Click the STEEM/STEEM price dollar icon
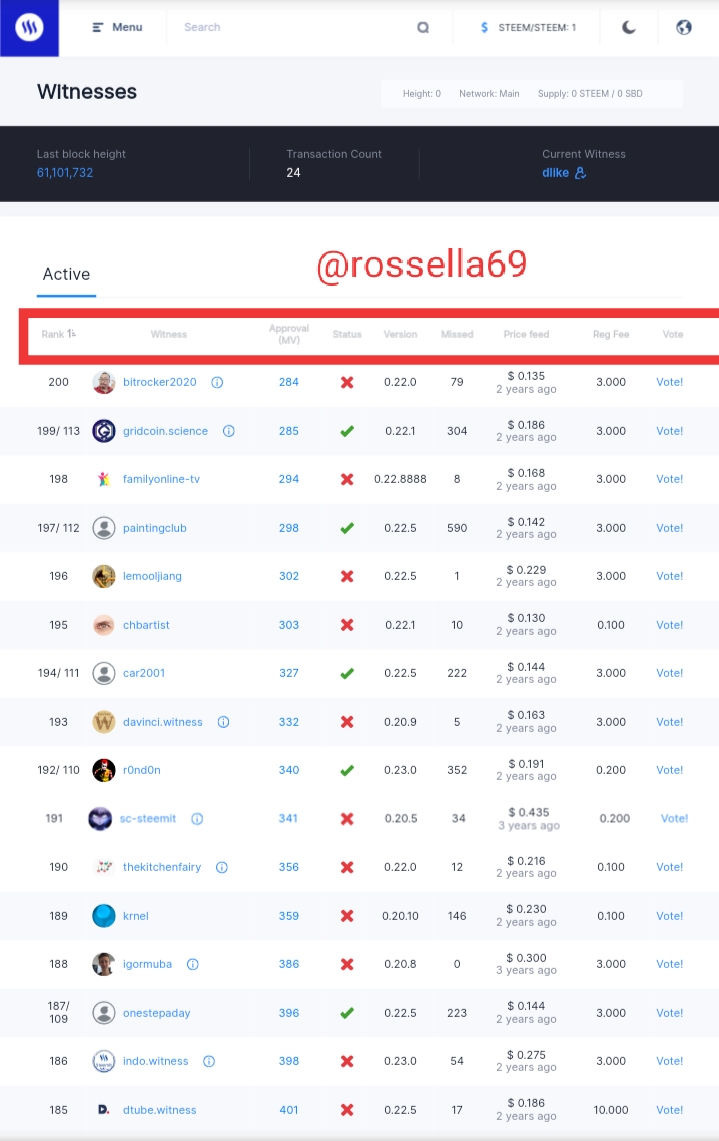The height and width of the screenshot is (1141, 719). [485, 28]
